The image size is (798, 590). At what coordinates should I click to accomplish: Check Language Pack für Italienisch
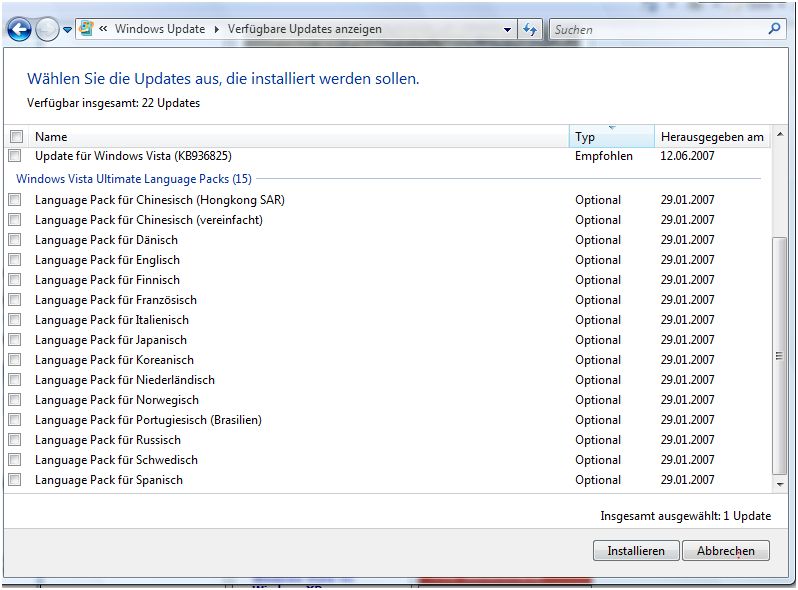pos(15,320)
